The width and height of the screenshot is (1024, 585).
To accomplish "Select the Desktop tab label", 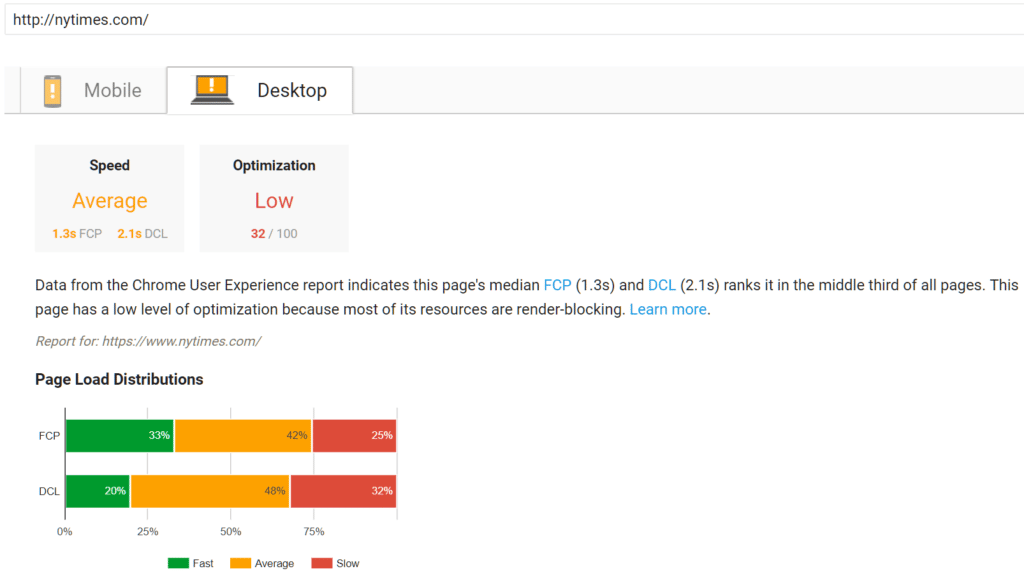I will [292, 90].
